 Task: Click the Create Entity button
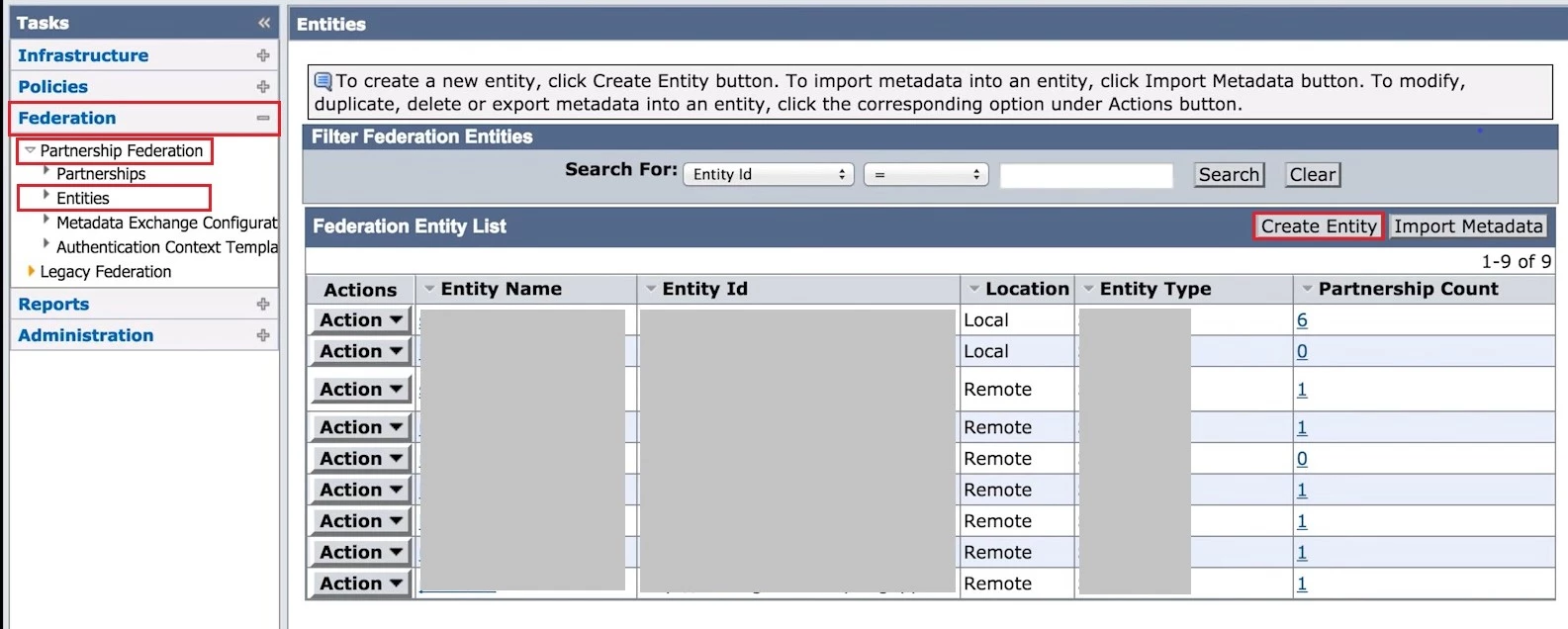(1318, 226)
